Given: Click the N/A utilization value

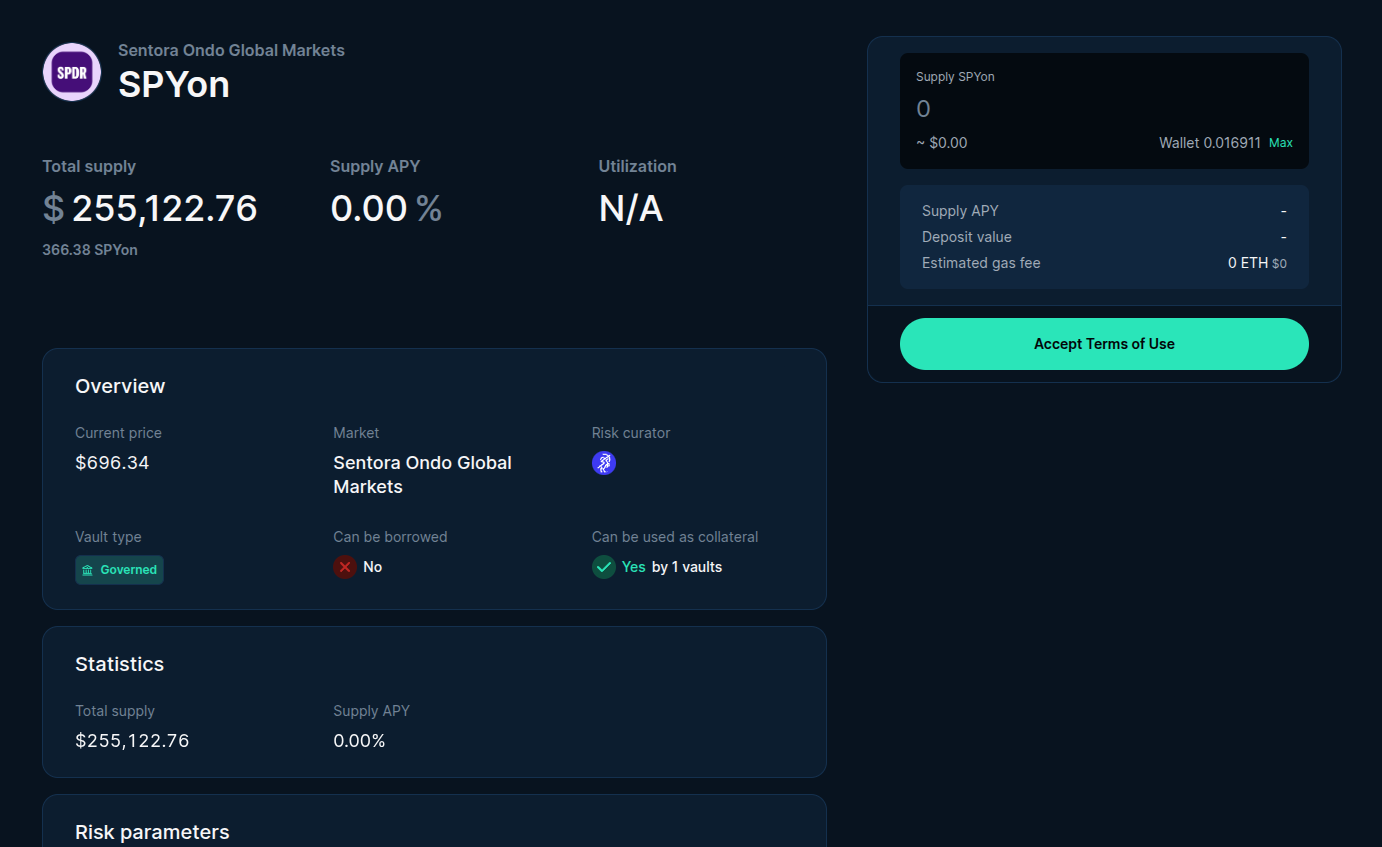Looking at the screenshot, I should (x=631, y=208).
